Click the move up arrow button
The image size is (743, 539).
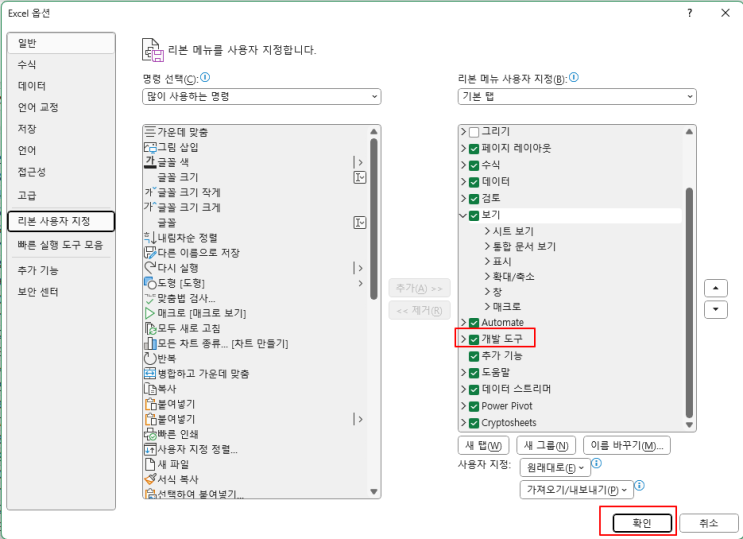(716, 288)
